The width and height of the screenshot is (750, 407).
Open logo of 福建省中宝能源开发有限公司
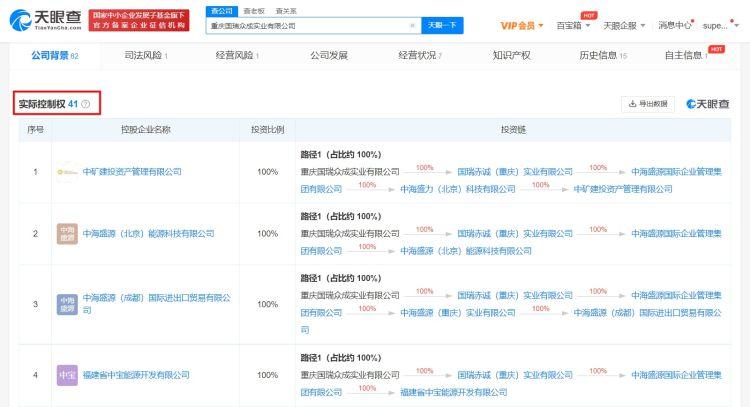tap(67, 375)
